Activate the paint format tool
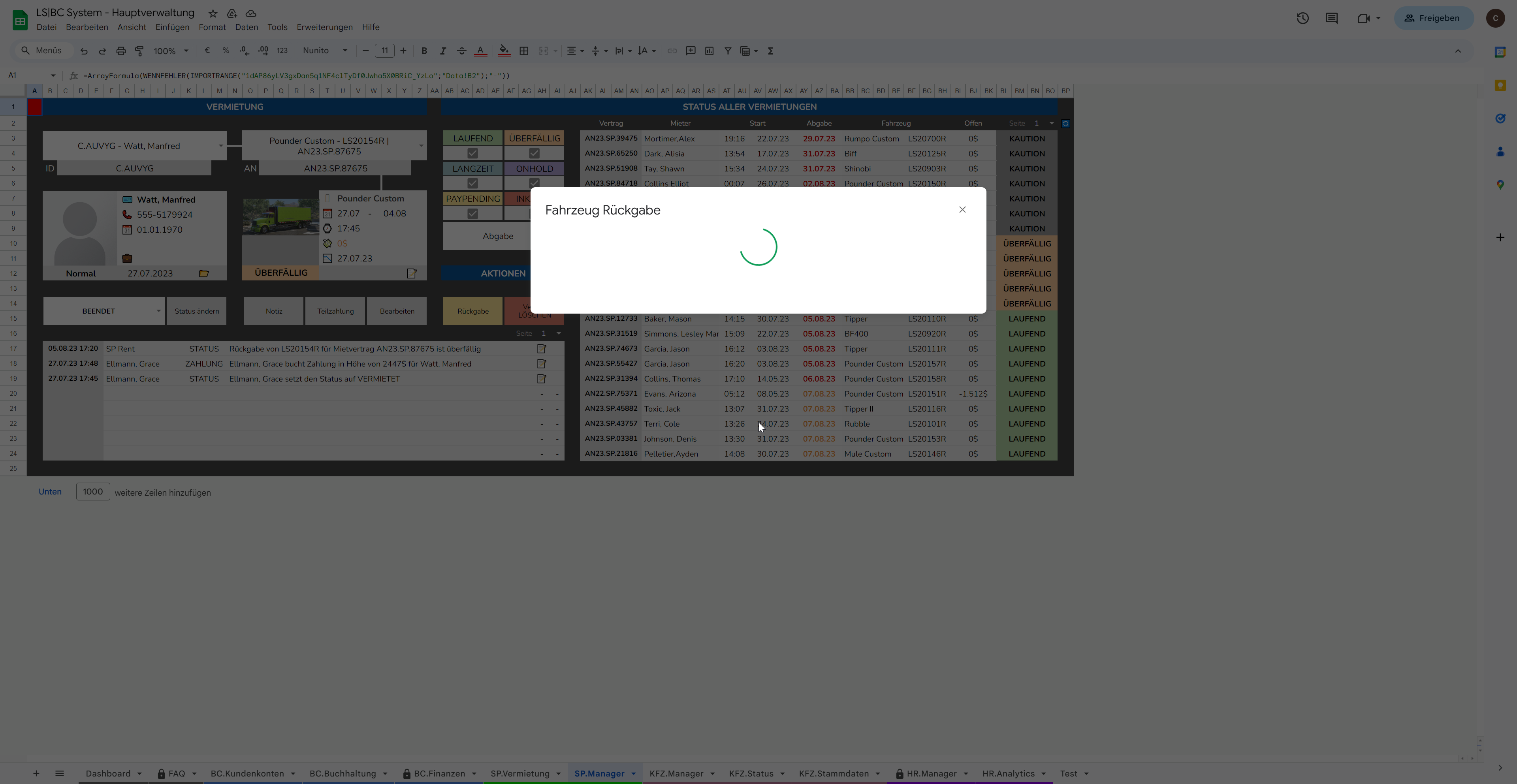This screenshot has width=1517, height=784. pos(139,51)
